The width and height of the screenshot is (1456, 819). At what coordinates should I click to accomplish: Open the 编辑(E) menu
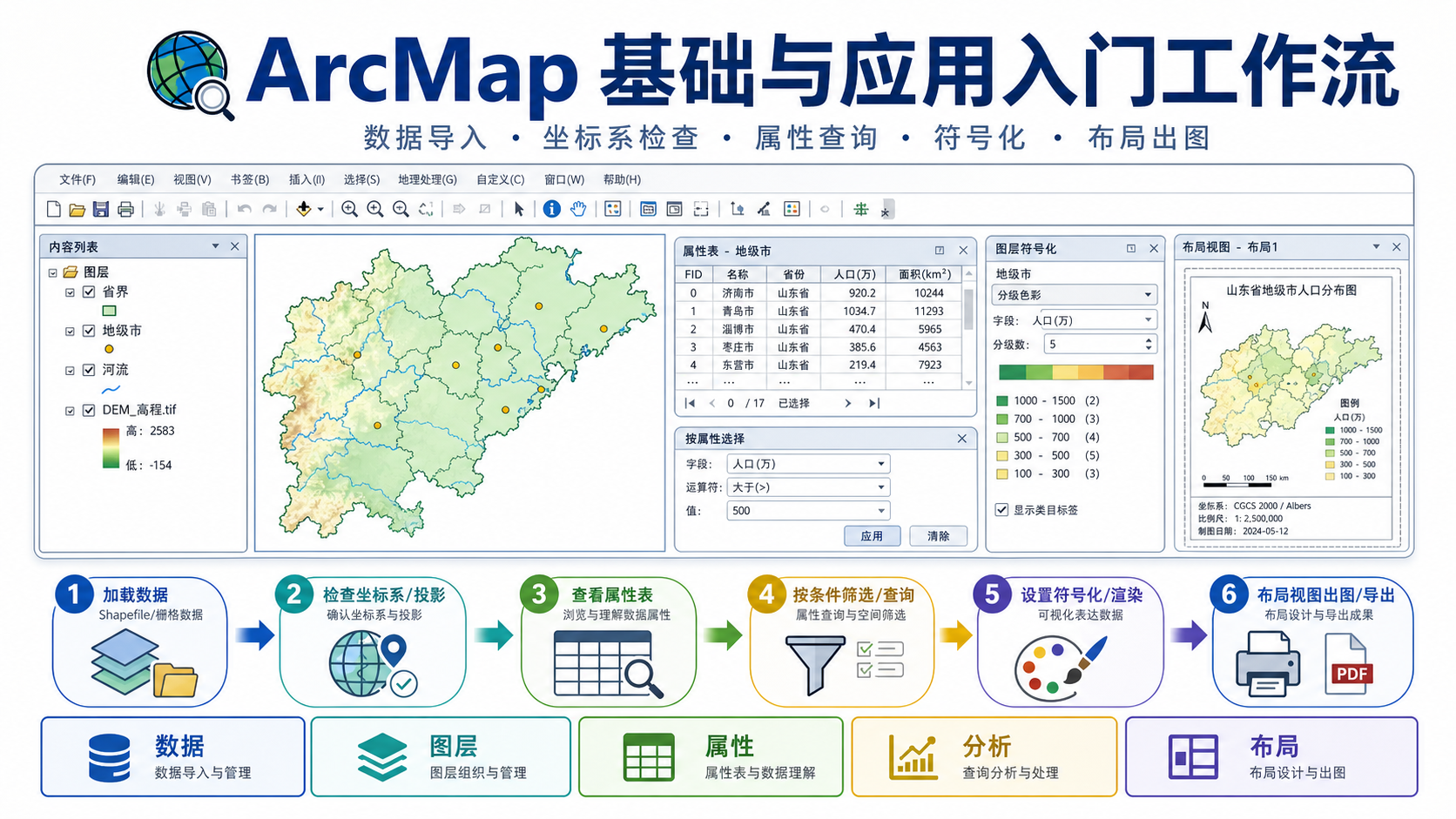point(136,179)
